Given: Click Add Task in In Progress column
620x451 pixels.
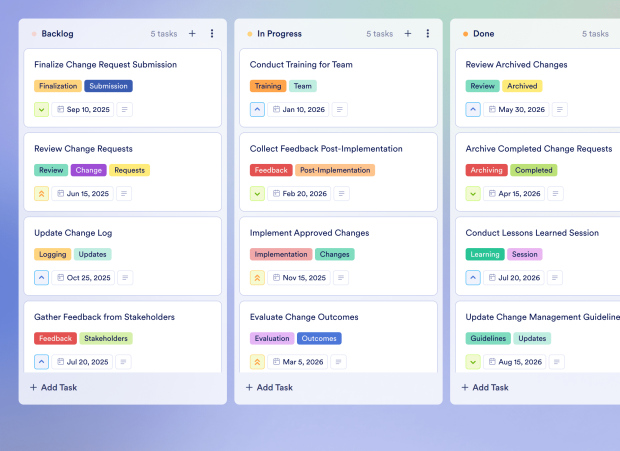Looking at the screenshot, I should [x=270, y=387].
